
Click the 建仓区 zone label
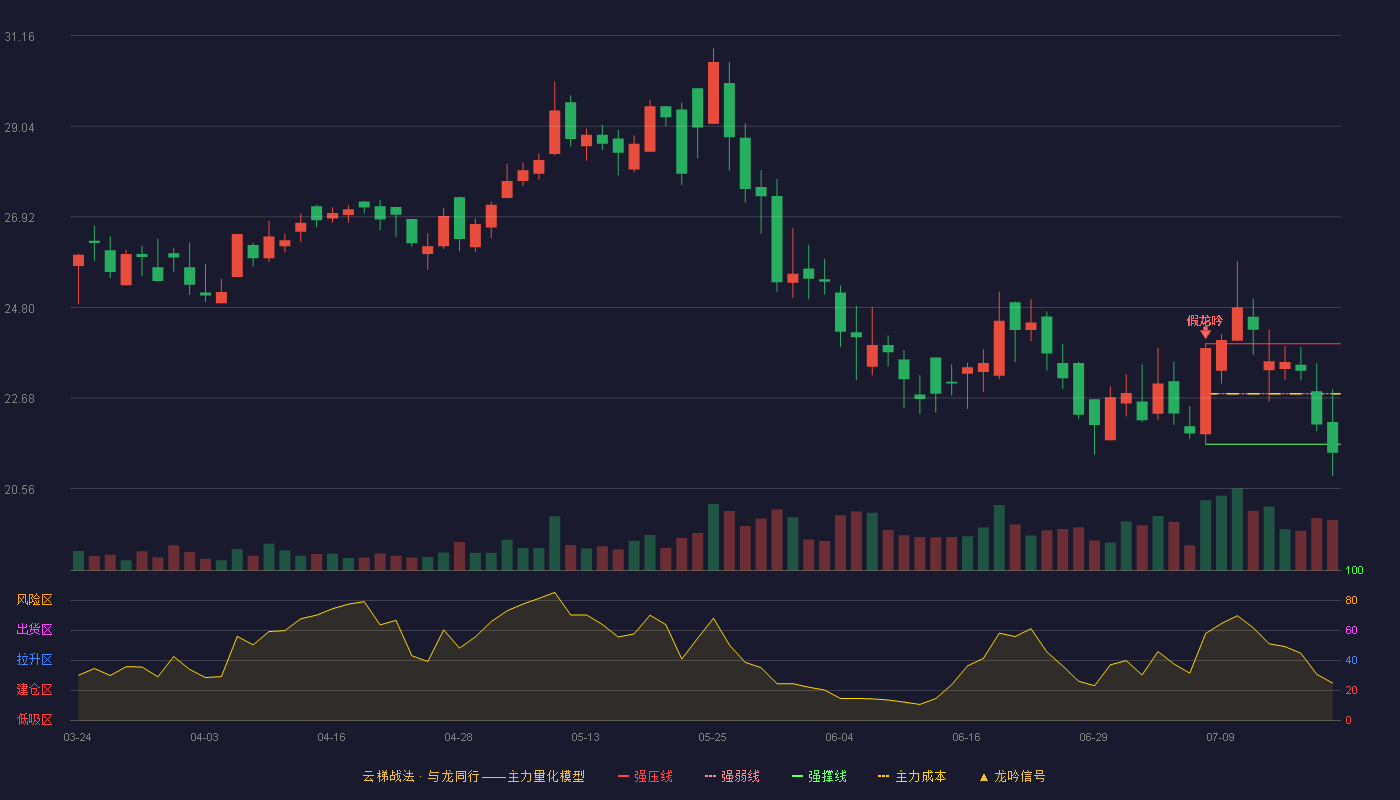(x=34, y=690)
